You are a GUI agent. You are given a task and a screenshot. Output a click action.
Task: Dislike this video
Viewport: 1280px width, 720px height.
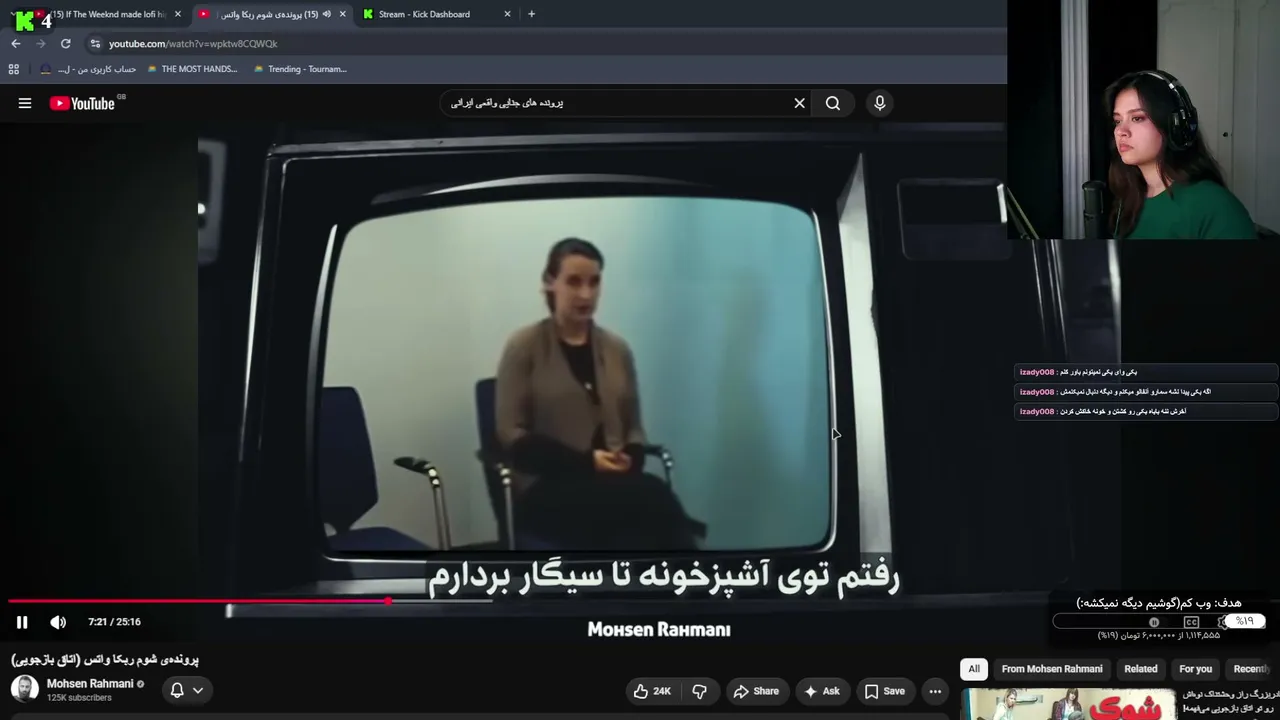[700, 691]
